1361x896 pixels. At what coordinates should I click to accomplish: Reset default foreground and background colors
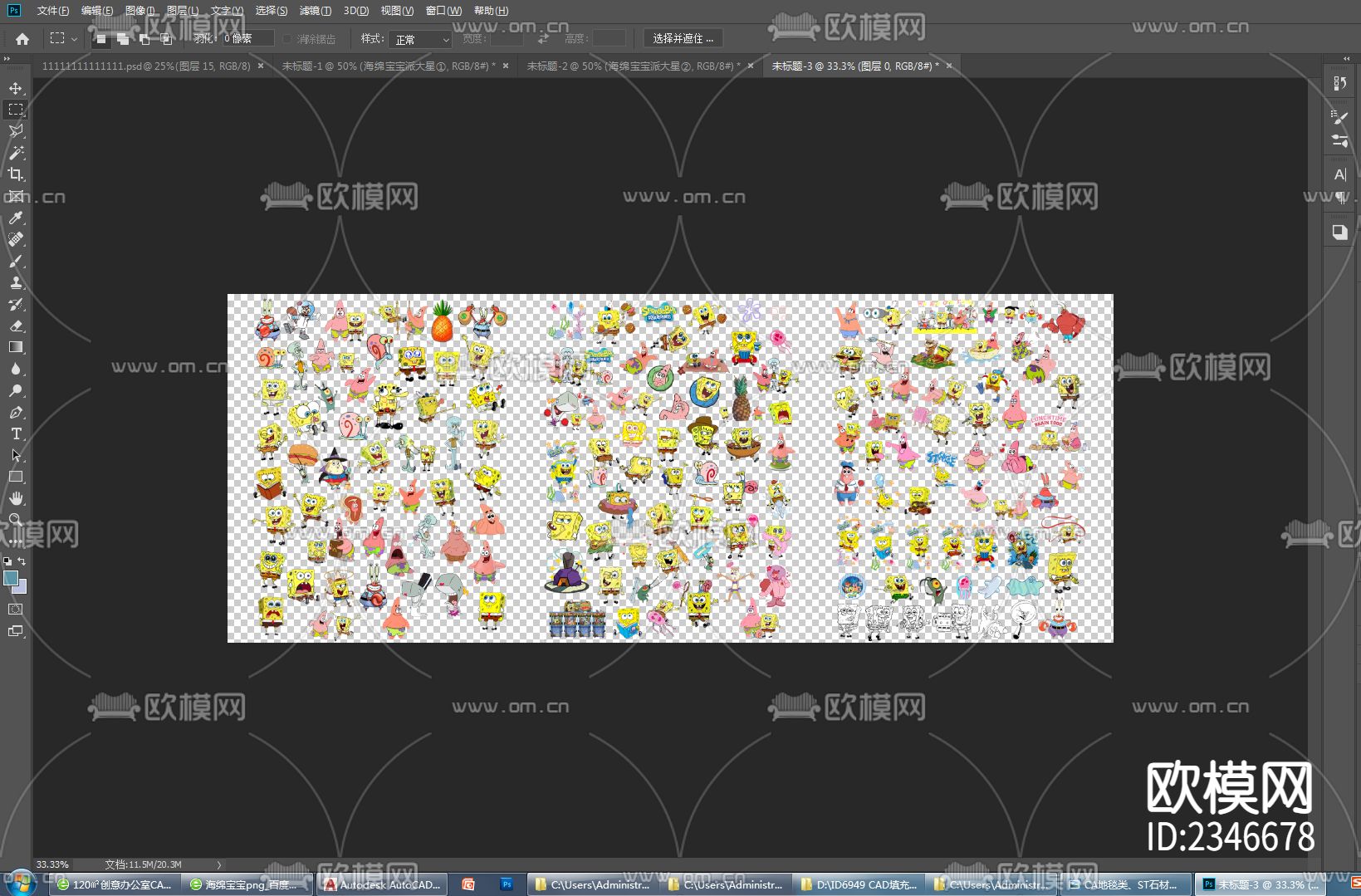coord(8,562)
